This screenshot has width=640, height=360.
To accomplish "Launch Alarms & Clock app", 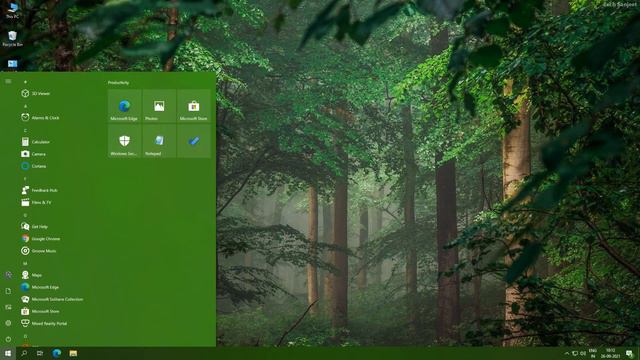I will coord(59,118).
